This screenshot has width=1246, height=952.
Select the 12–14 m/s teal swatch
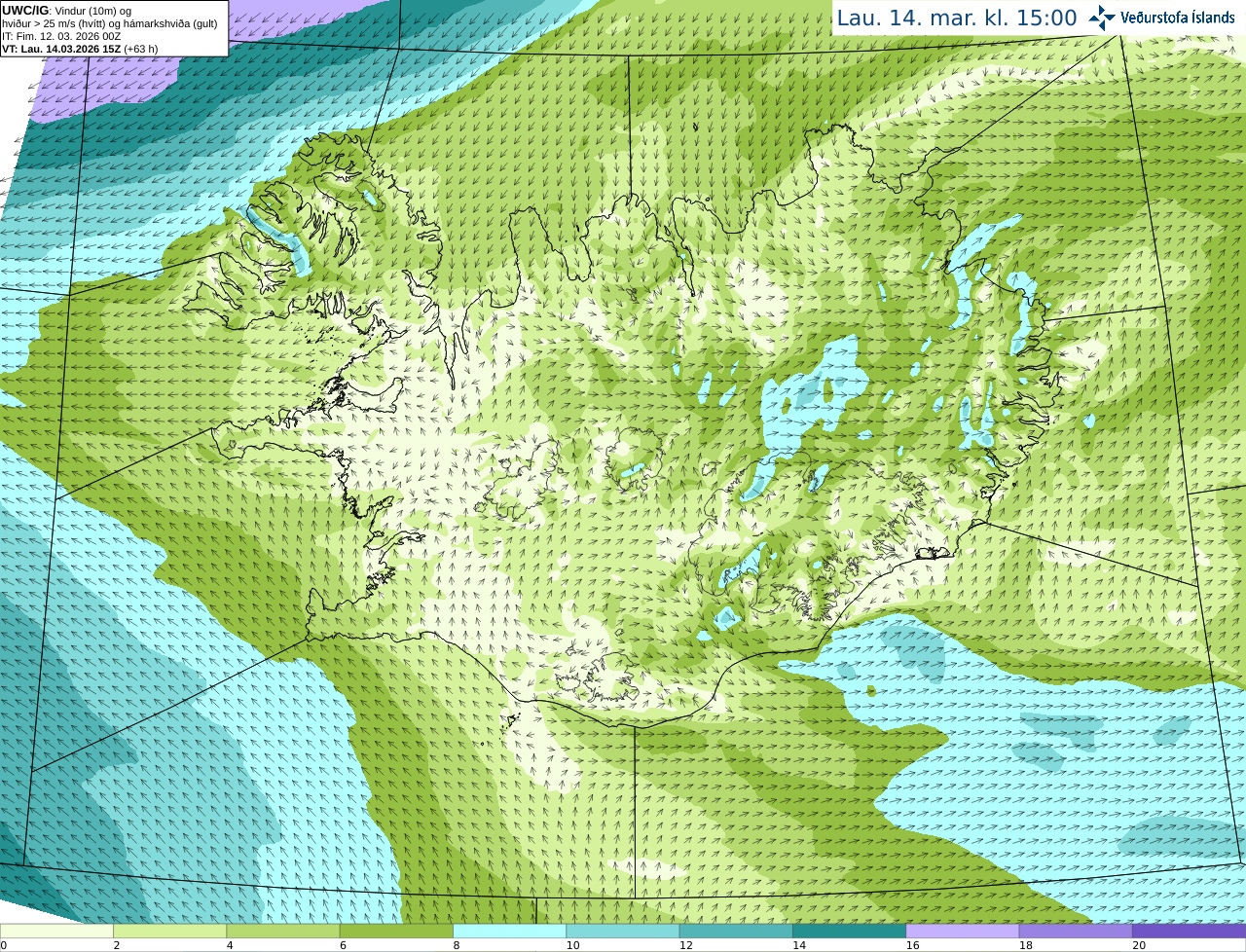point(736,931)
